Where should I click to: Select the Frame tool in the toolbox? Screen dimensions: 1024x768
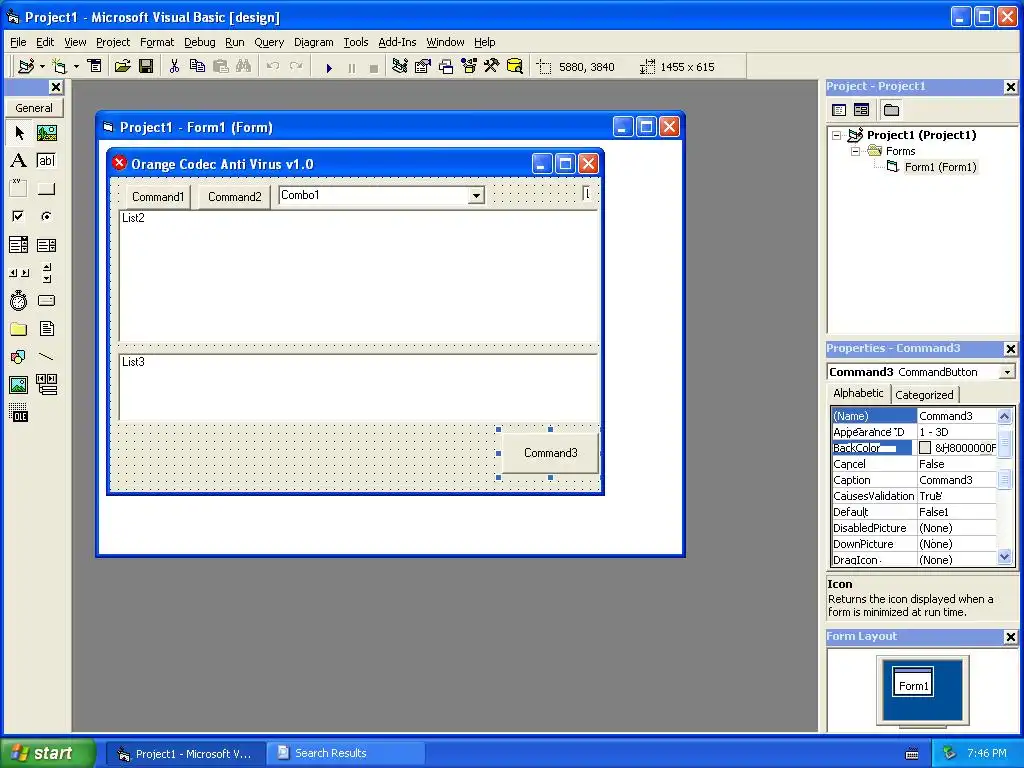pyautogui.click(x=19, y=189)
